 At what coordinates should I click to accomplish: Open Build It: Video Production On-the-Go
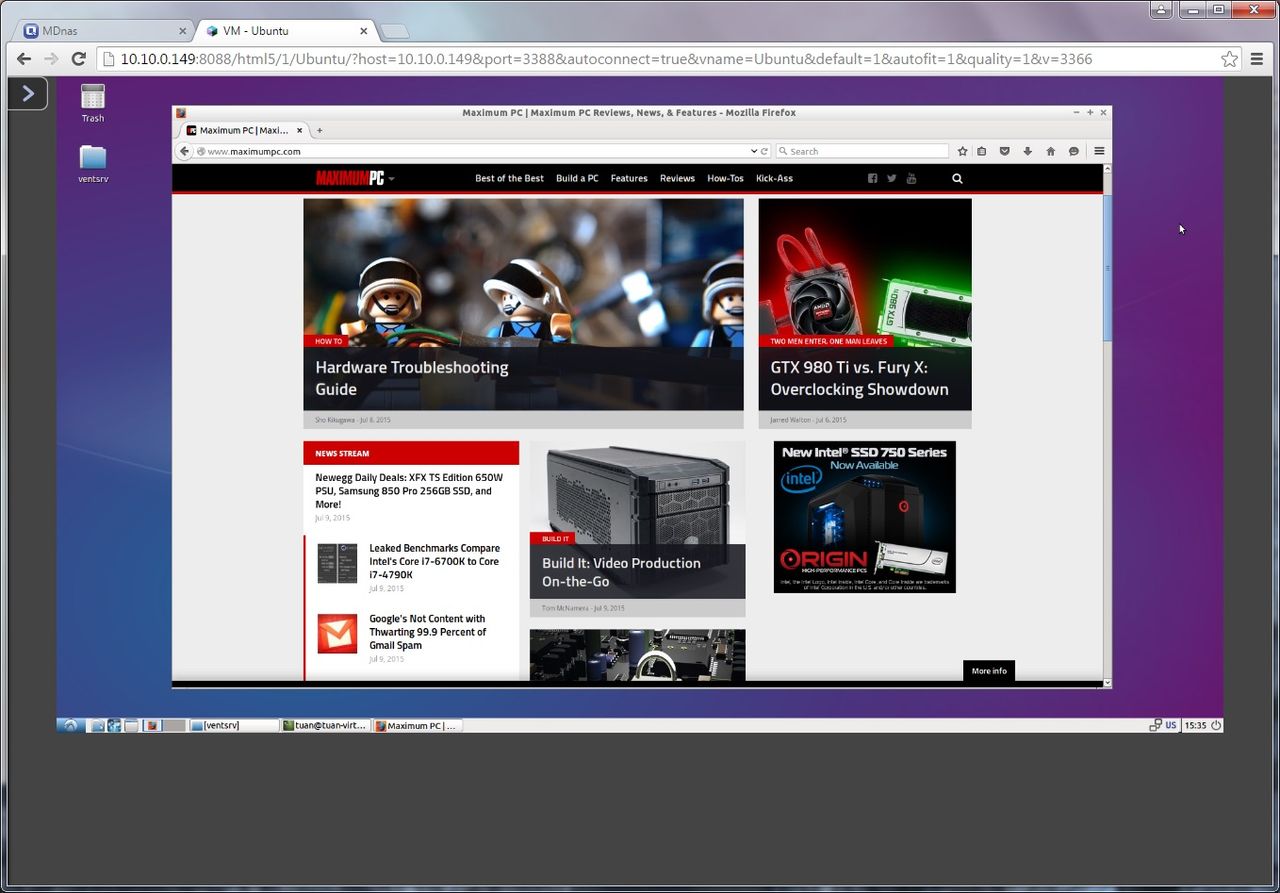tap(621, 572)
